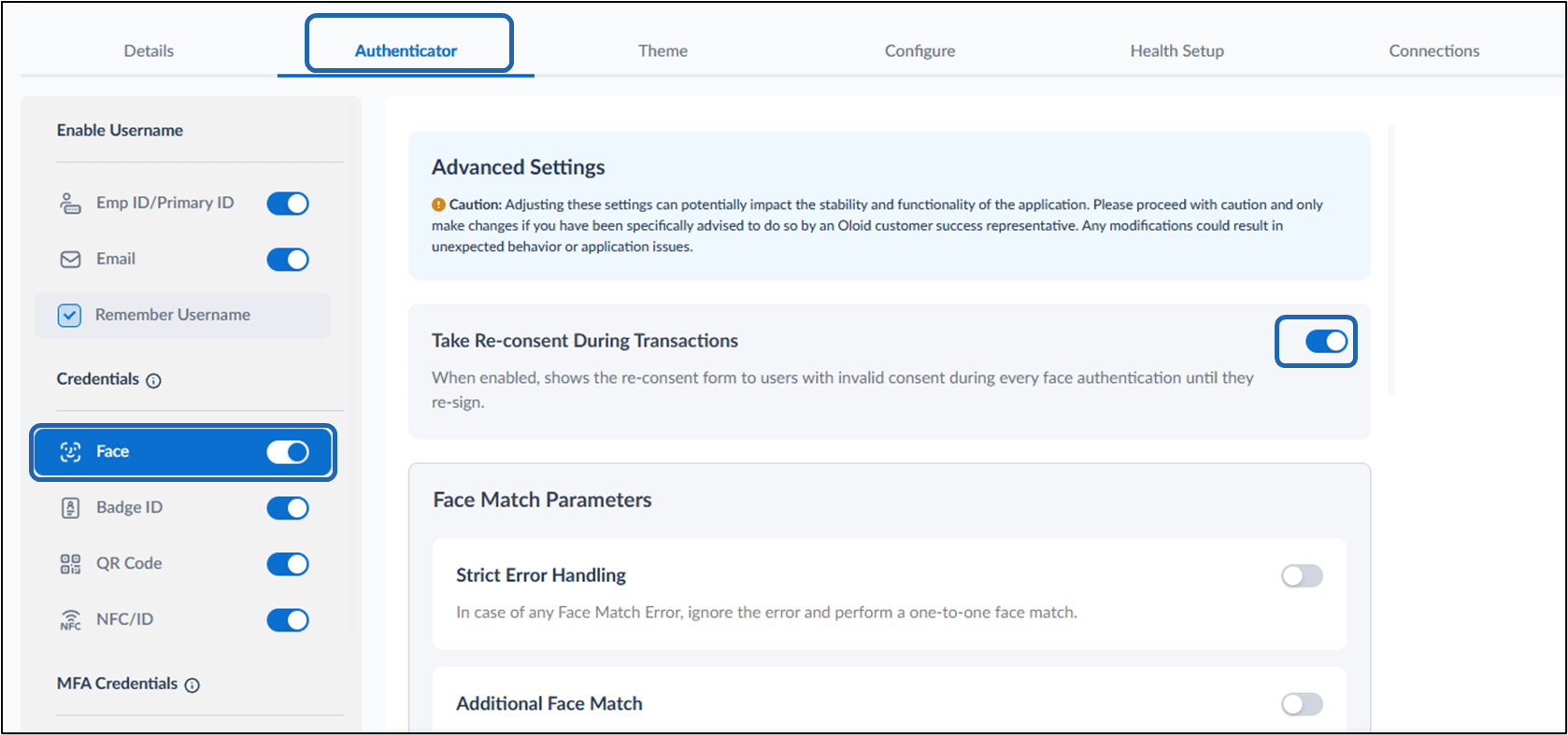Click the Email envelope icon
The height and width of the screenshot is (735, 1568).
click(x=70, y=260)
